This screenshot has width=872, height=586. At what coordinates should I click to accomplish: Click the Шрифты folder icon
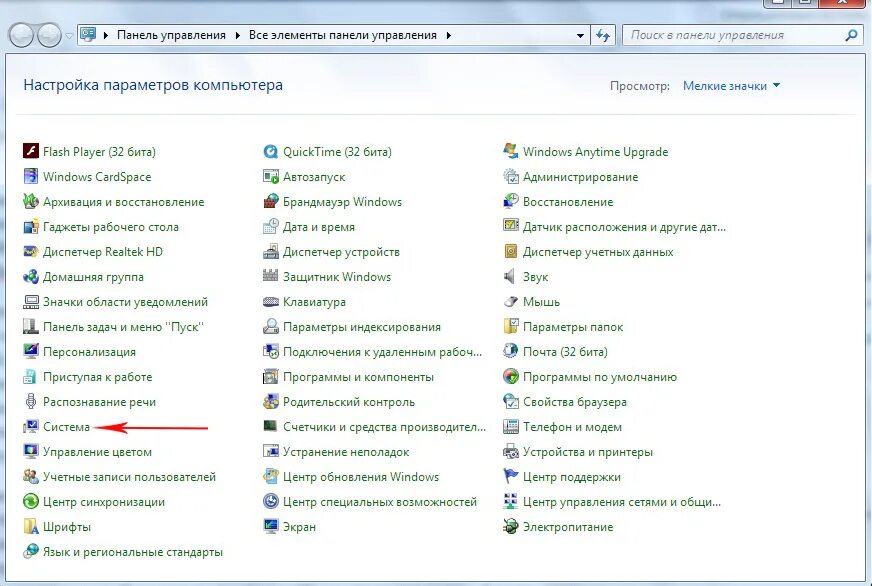click(x=31, y=527)
